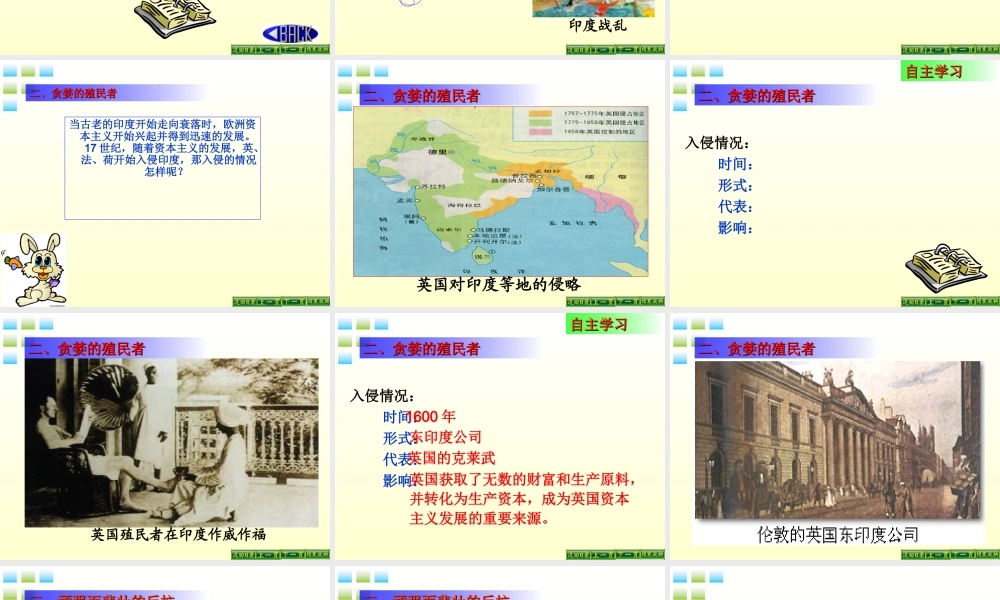Viewport: 1000px width, 600px height.
Task: Click 下一页 button on the 1600 年 answers slide
Action: point(628,555)
